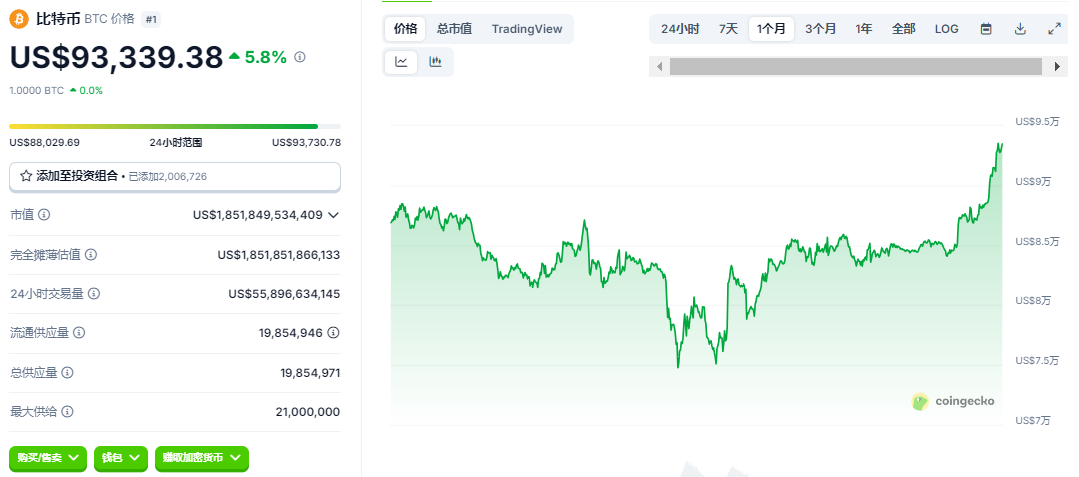Click the Bitcoin orange logo icon
The width and height of the screenshot is (1079, 477).
(19, 19)
